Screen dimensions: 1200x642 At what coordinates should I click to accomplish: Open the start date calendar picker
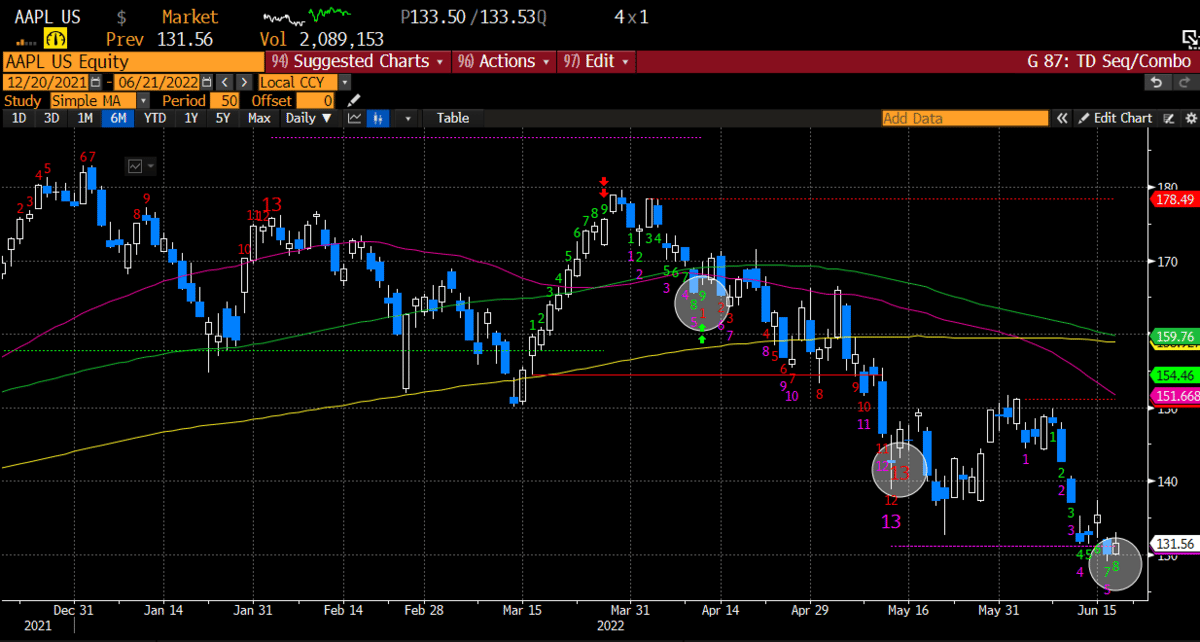click(x=95, y=82)
